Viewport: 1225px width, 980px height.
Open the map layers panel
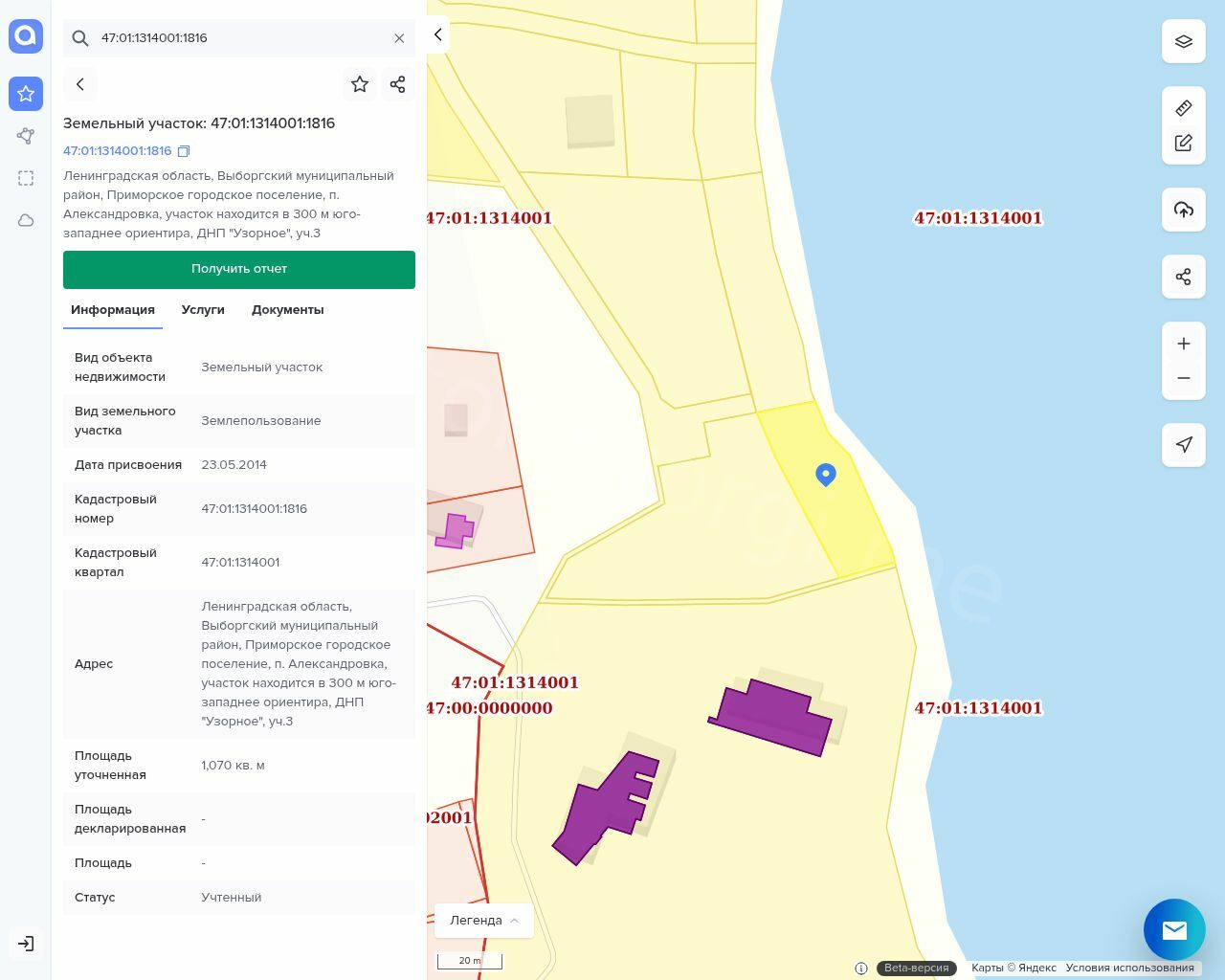[x=1183, y=41]
